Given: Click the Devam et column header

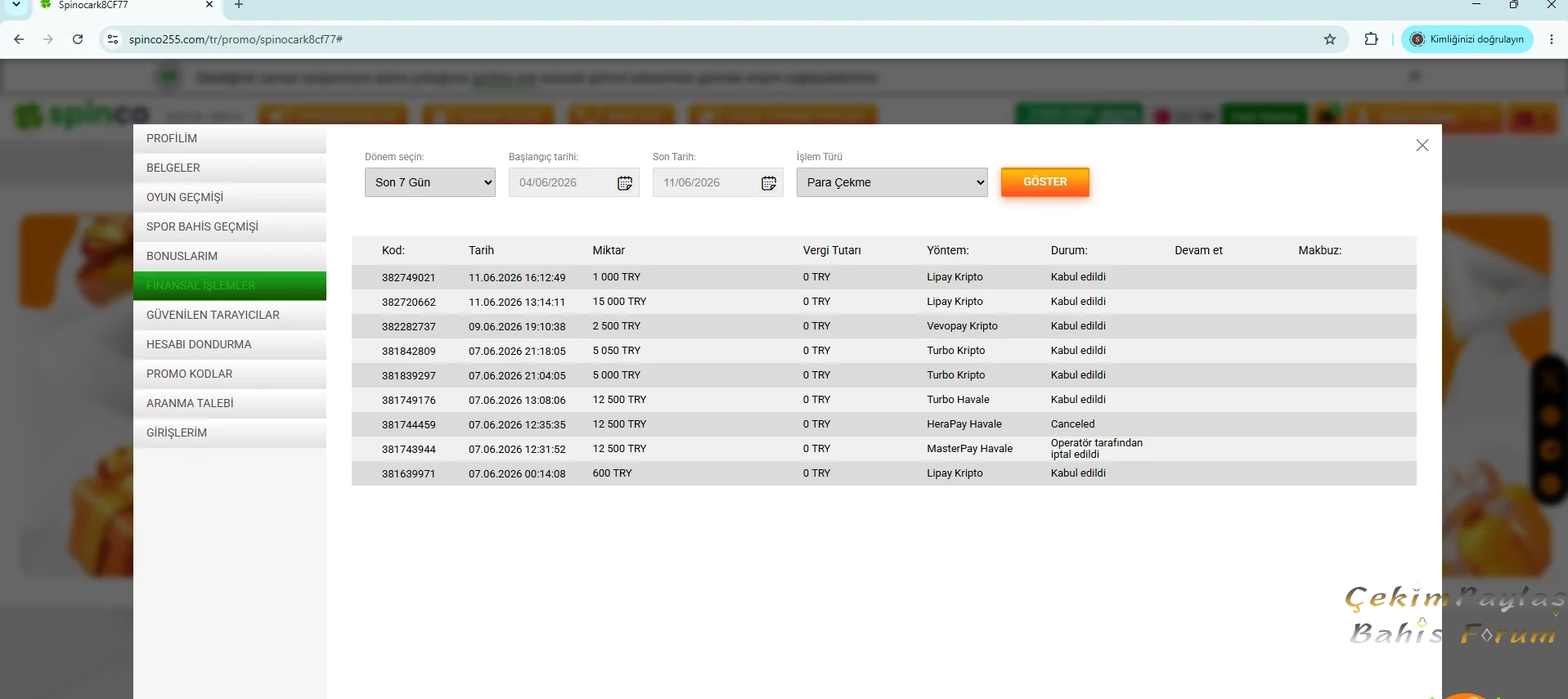Looking at the screenshot, I should [1198, 250].
